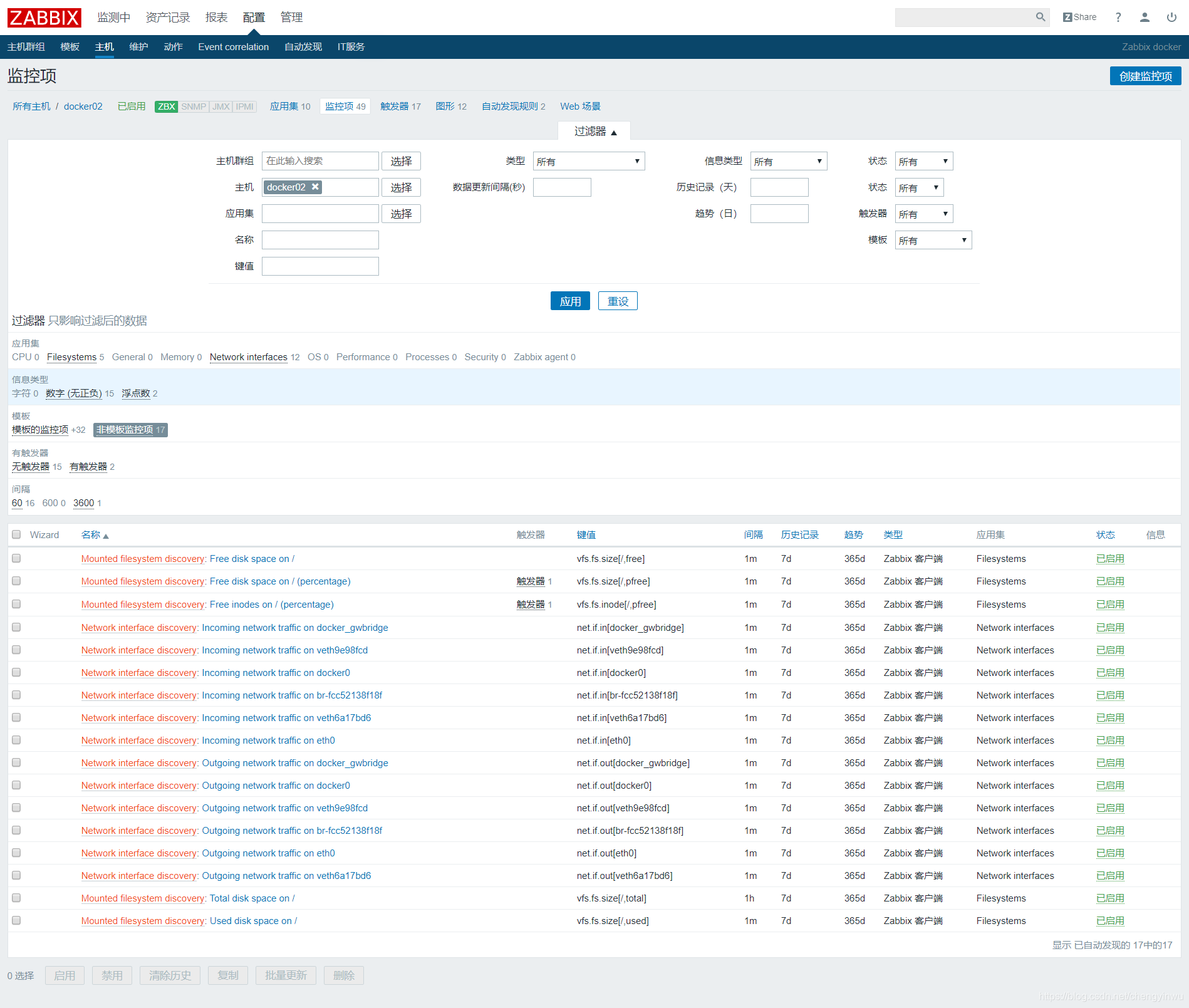Click the 键值 filter input field

320,266
